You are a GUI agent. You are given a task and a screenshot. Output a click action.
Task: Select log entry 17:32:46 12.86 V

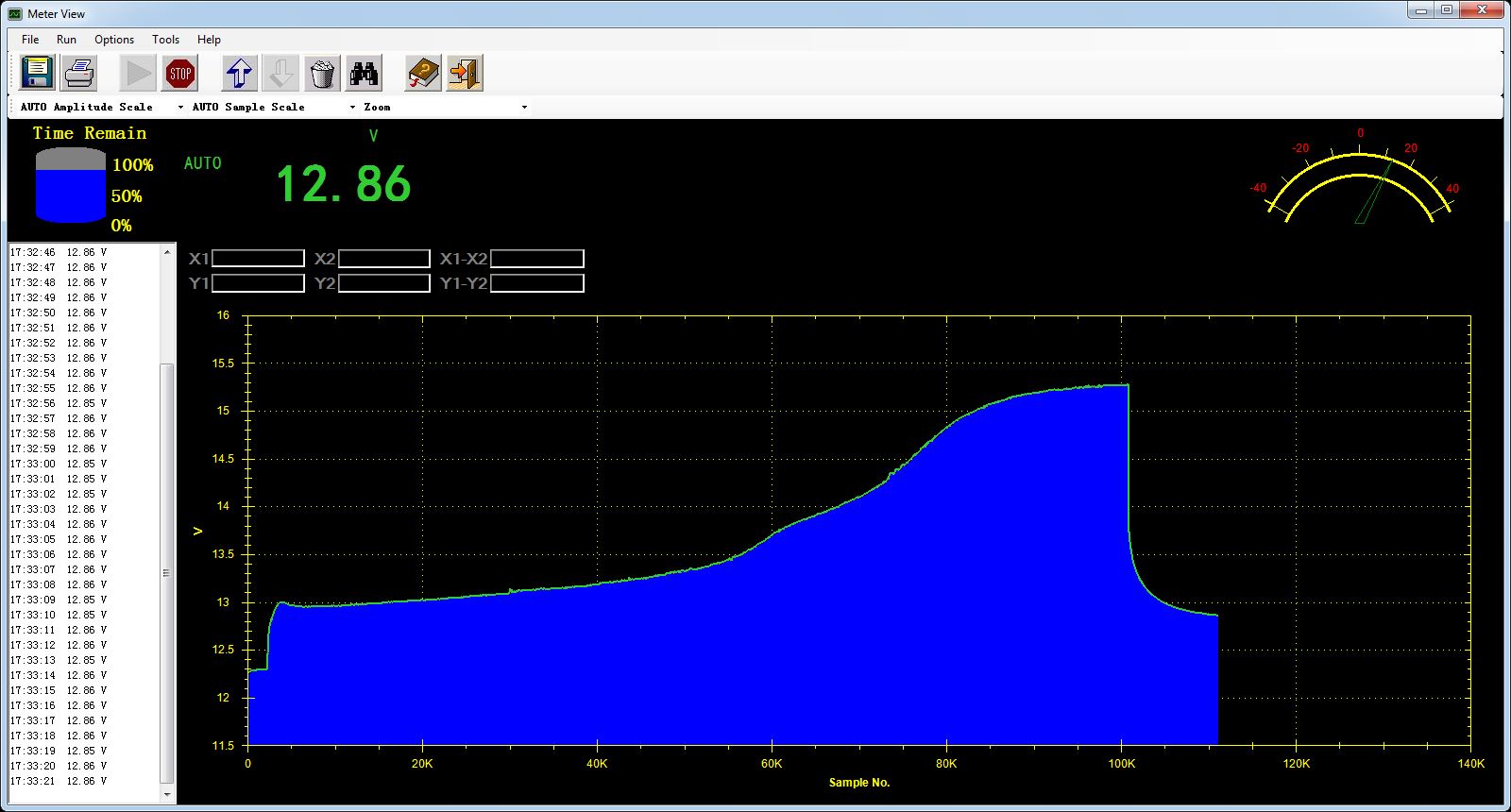coord(59,252)
